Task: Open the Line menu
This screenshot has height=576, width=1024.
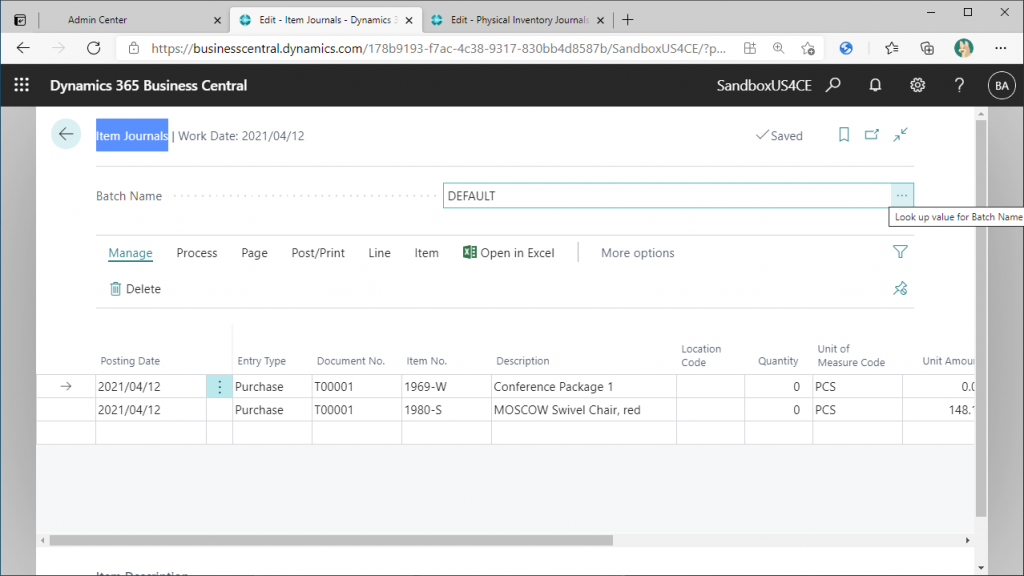Action: (x=379, y=253)
